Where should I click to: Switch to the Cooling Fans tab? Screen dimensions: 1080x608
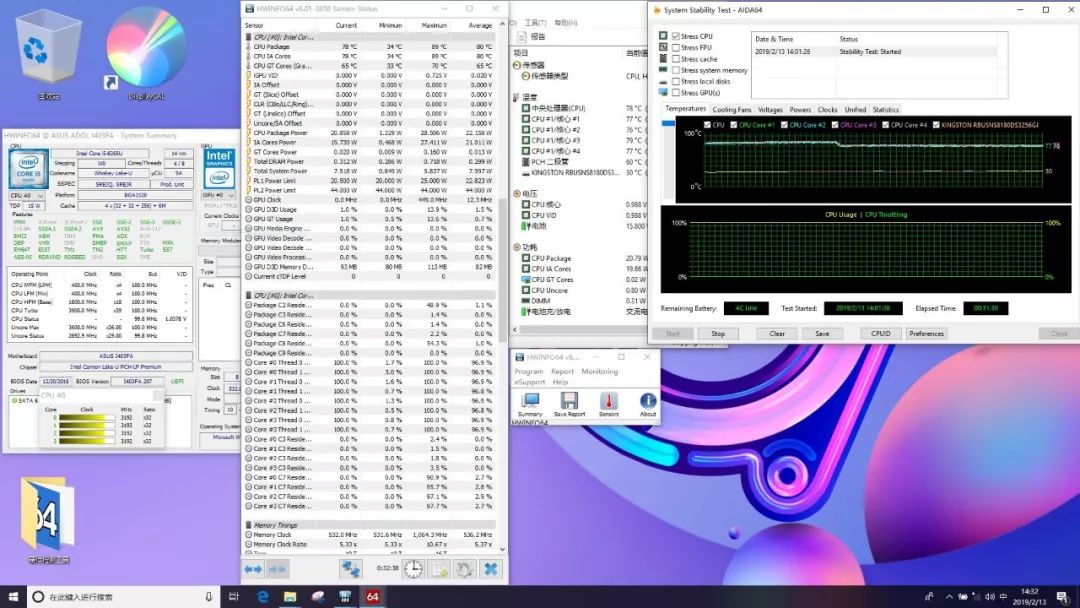[731, 110]
